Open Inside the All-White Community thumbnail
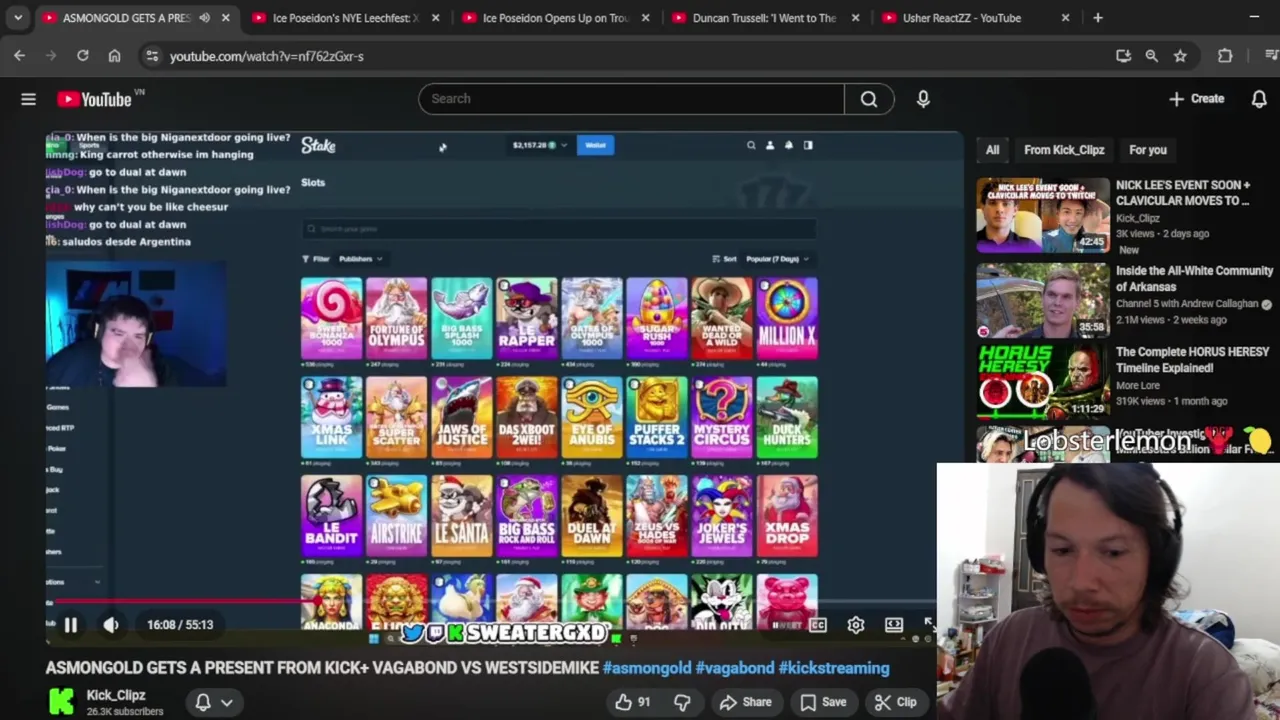 click(x=1043, y=301)
